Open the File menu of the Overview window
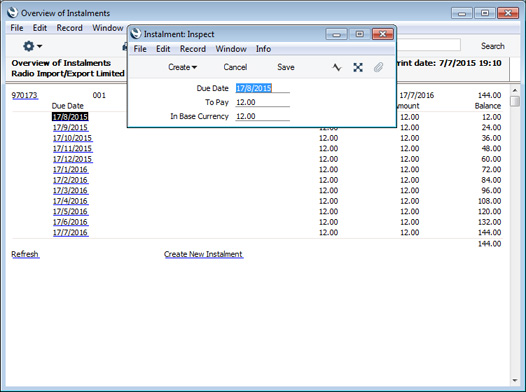Image resolution: width=526 pixels, height=392 pixels. tap(17, 28)
